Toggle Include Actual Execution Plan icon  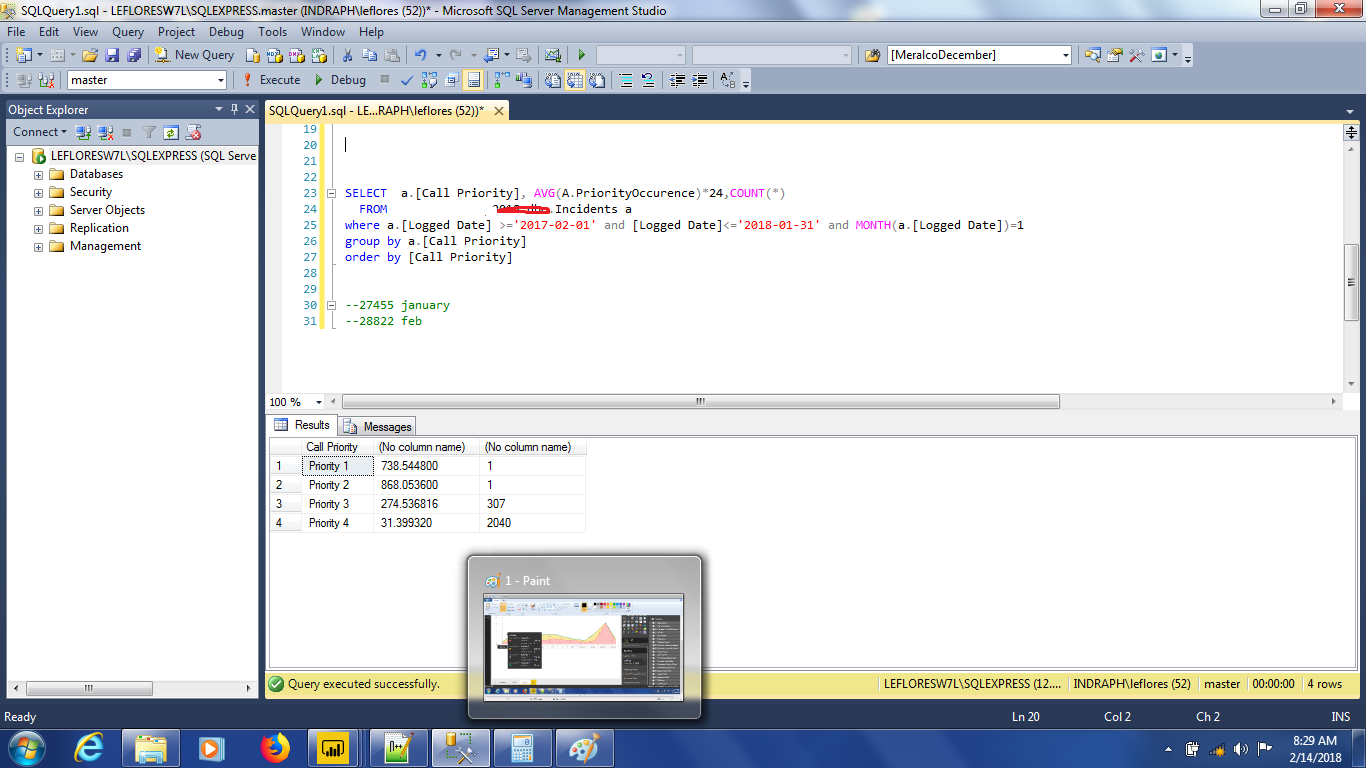(x=502, y=80)
